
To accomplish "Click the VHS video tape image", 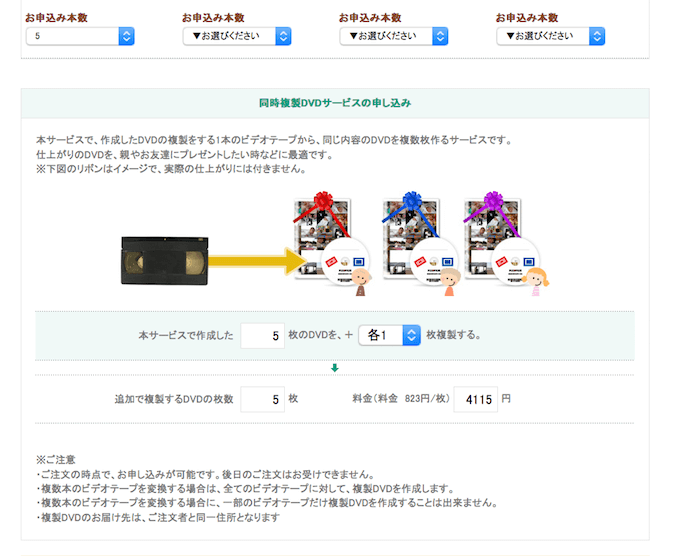I will 164,261.
